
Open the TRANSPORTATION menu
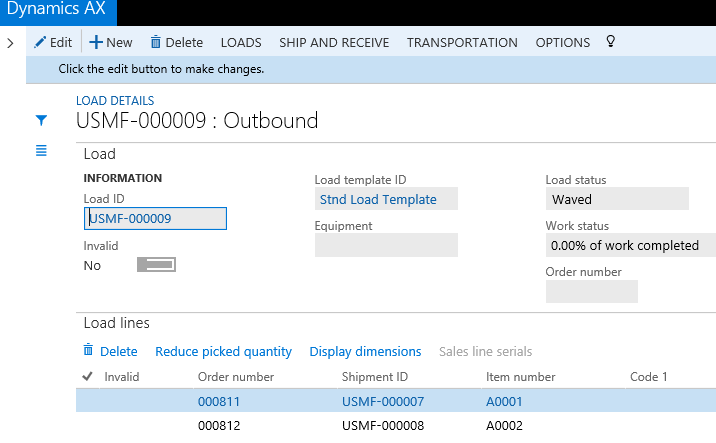462,42
